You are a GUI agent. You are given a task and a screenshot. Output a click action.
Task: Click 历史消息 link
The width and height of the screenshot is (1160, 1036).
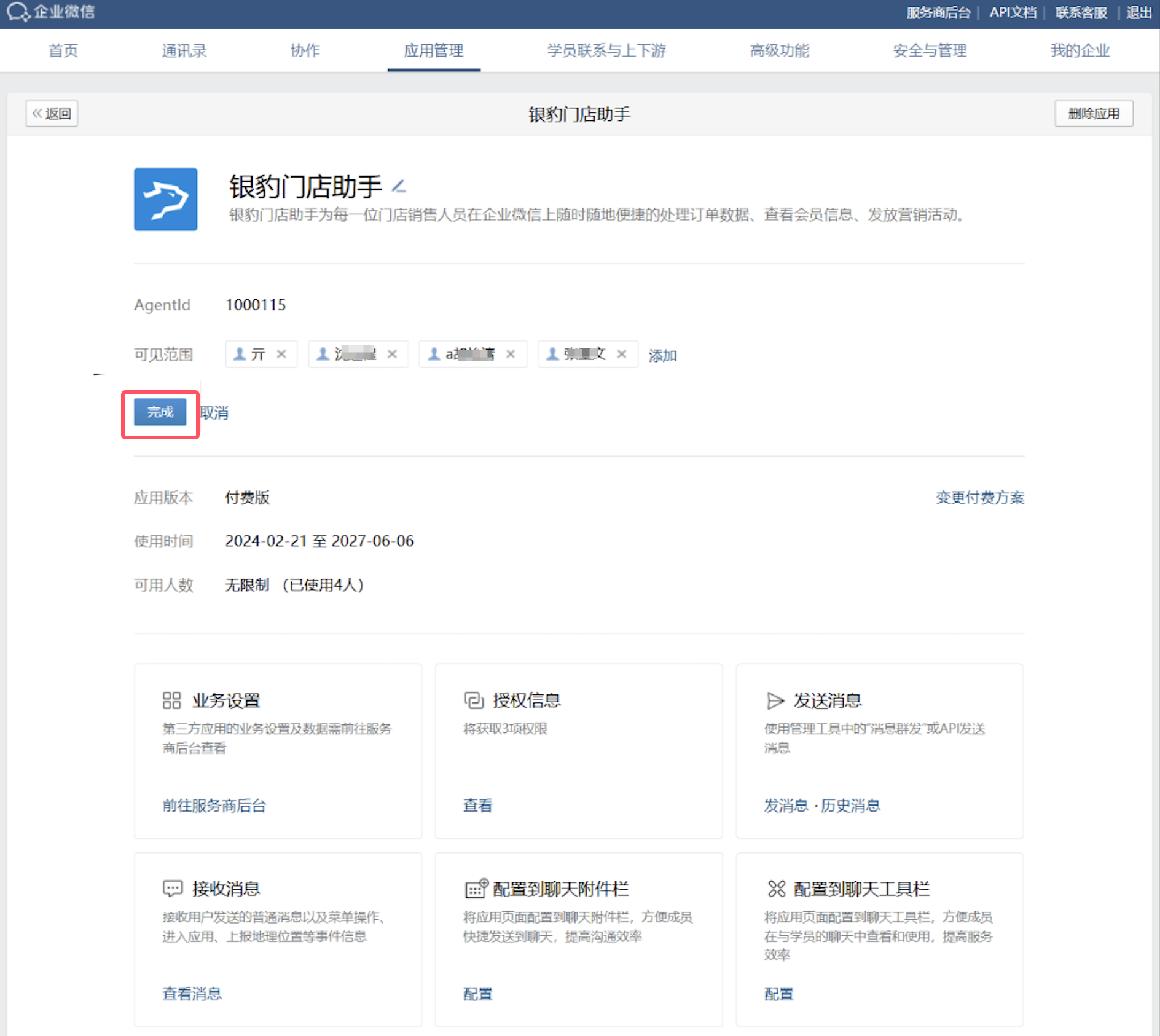coord(850,806)
